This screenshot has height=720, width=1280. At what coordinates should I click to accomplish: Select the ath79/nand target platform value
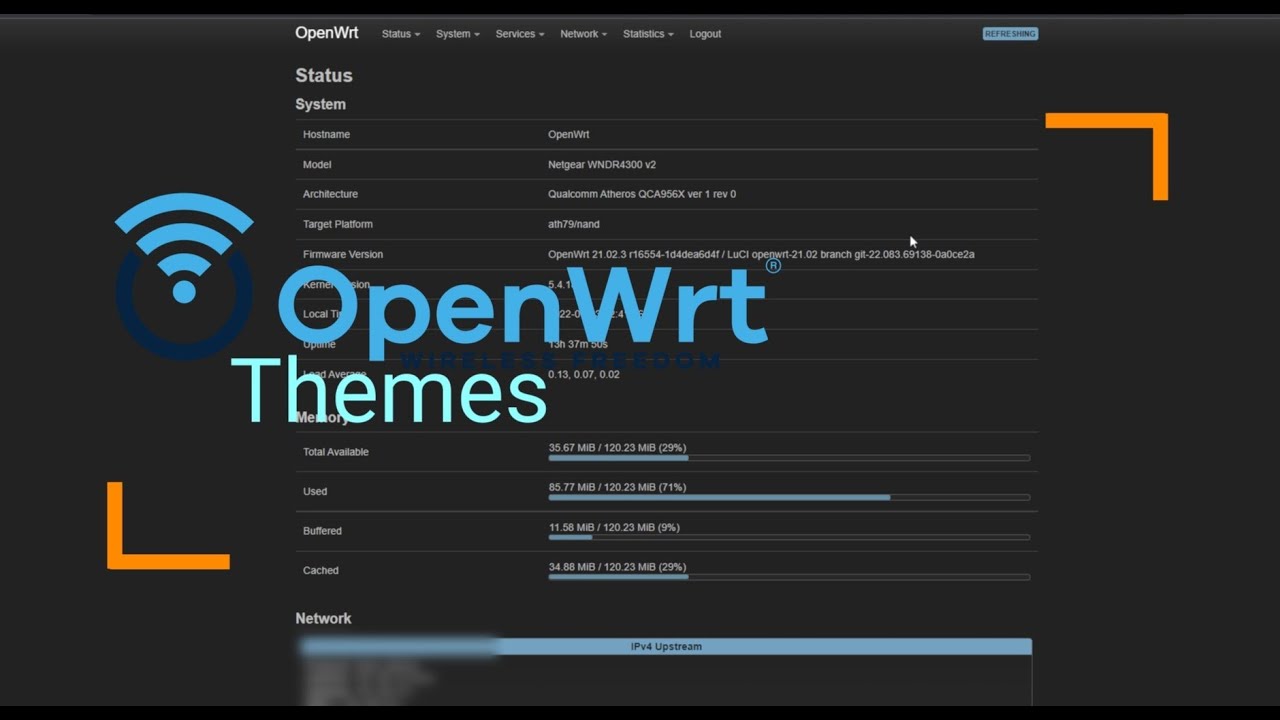[x=574, y=224]
